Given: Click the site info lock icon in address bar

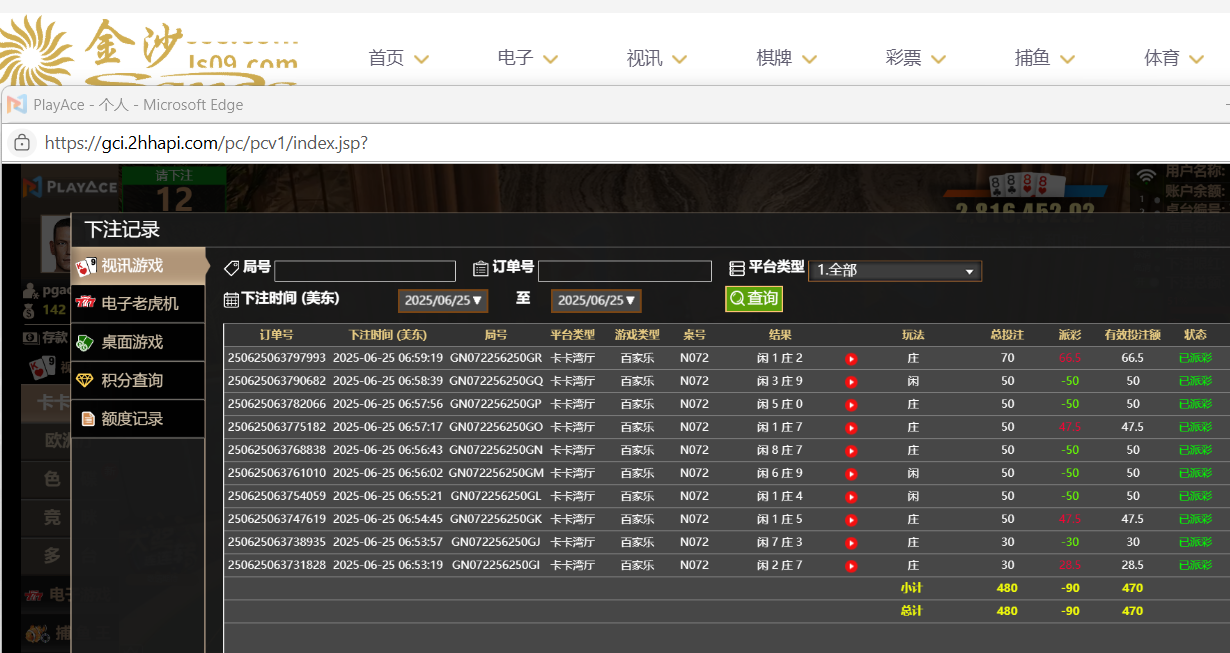Looking at the screenshot, I should tap(22, 143).
